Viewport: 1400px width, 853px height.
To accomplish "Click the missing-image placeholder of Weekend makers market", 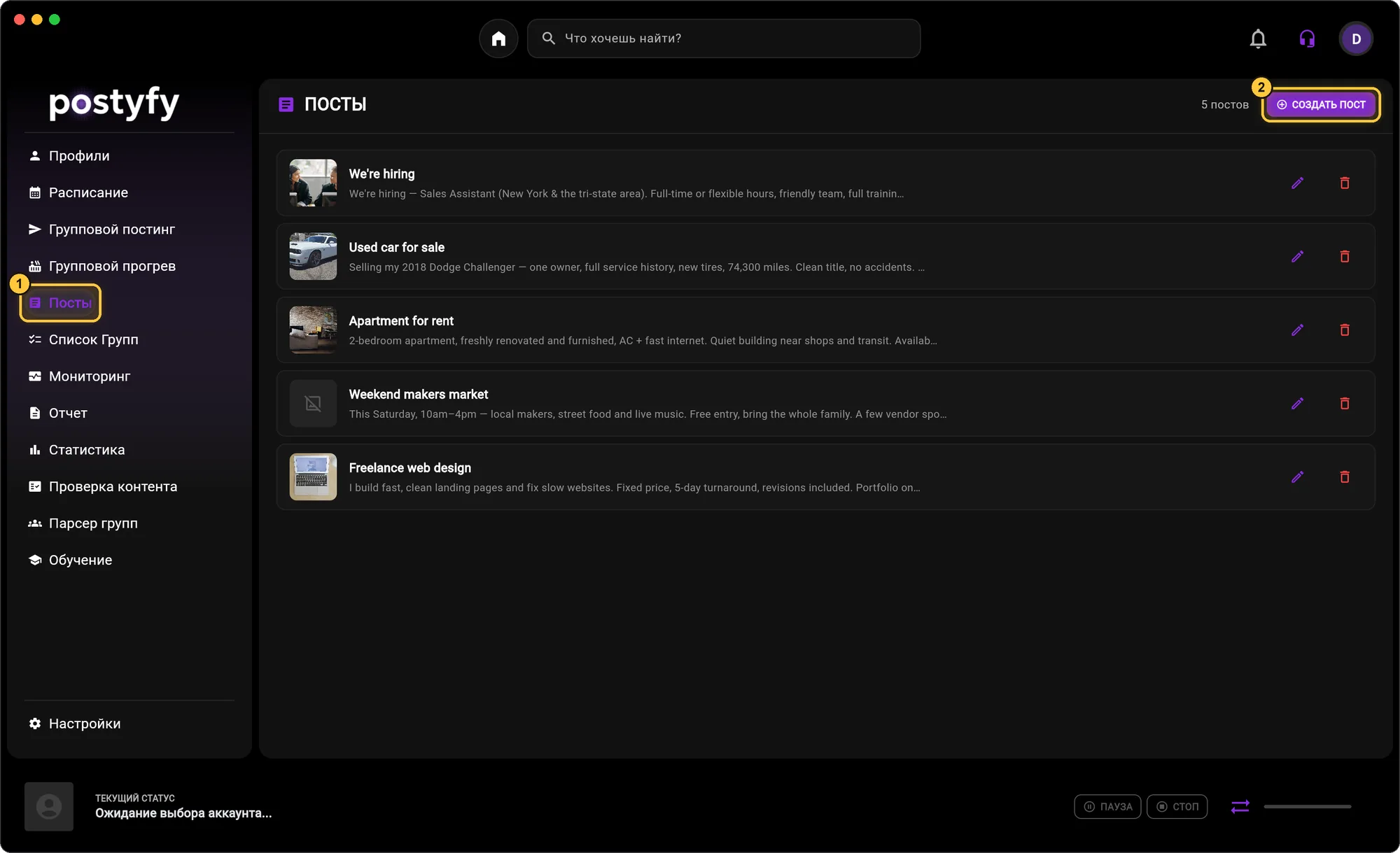I will [x=313, y=404].
